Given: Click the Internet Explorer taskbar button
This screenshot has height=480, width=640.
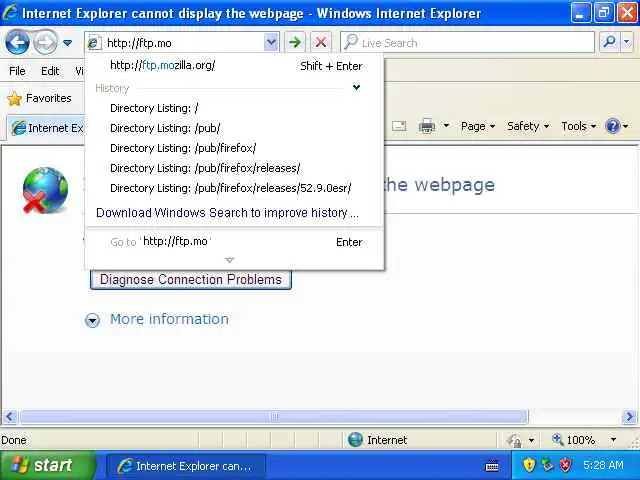Looking at the screenshot, I should (x=186, y=466).
